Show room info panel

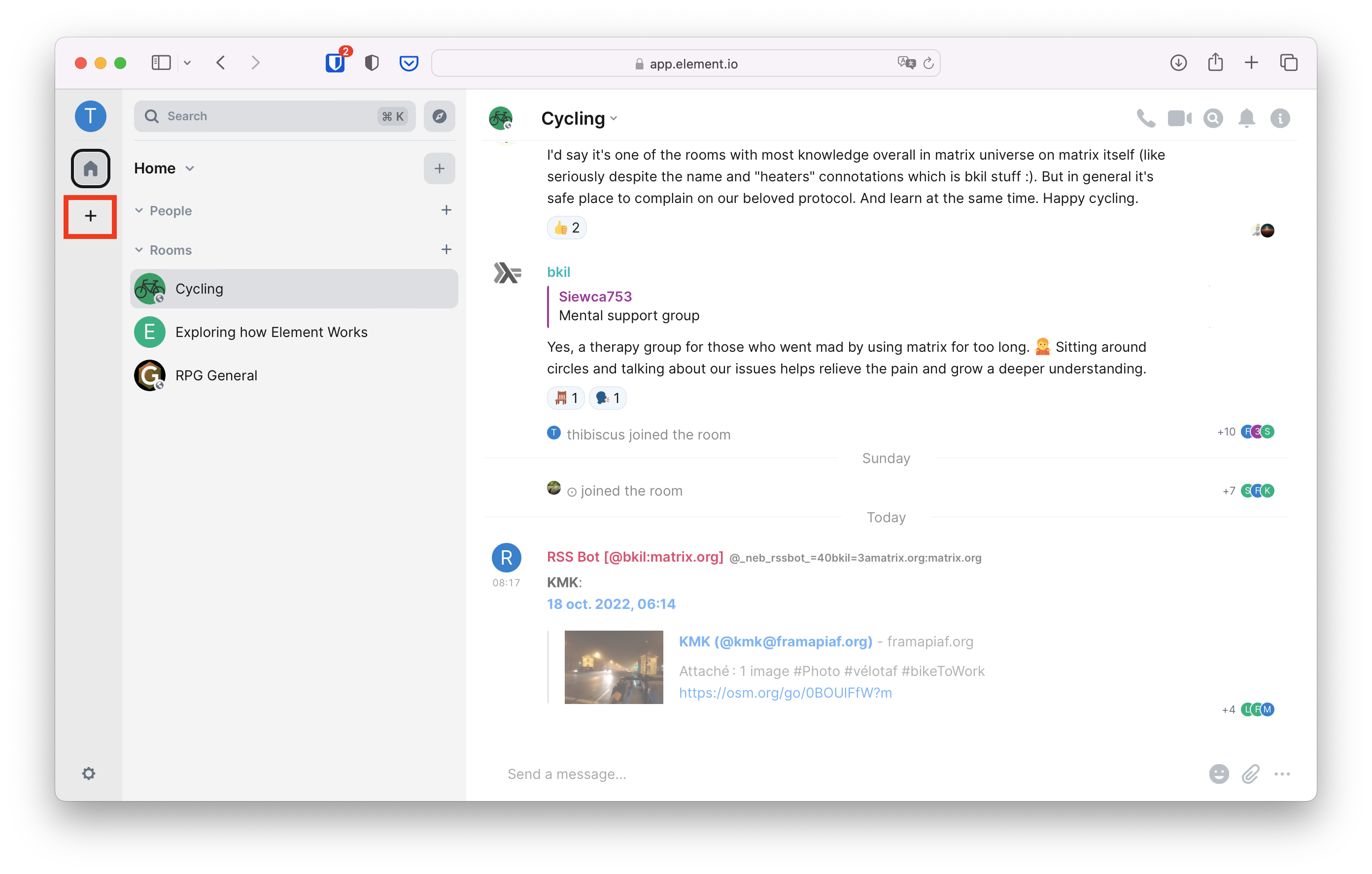click(x=1280, y=118)
